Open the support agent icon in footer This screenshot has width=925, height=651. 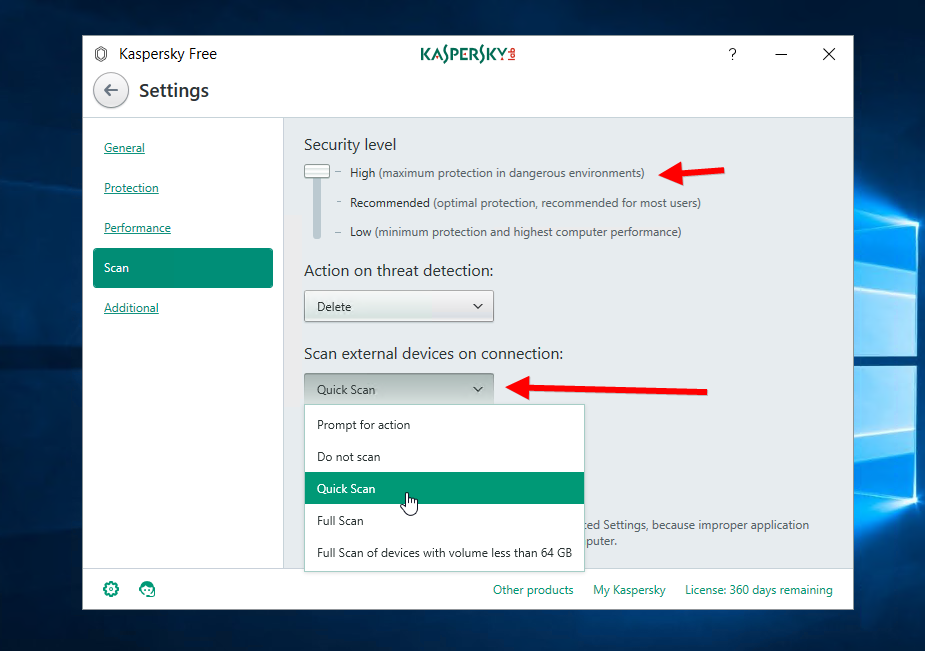(147, 589)
